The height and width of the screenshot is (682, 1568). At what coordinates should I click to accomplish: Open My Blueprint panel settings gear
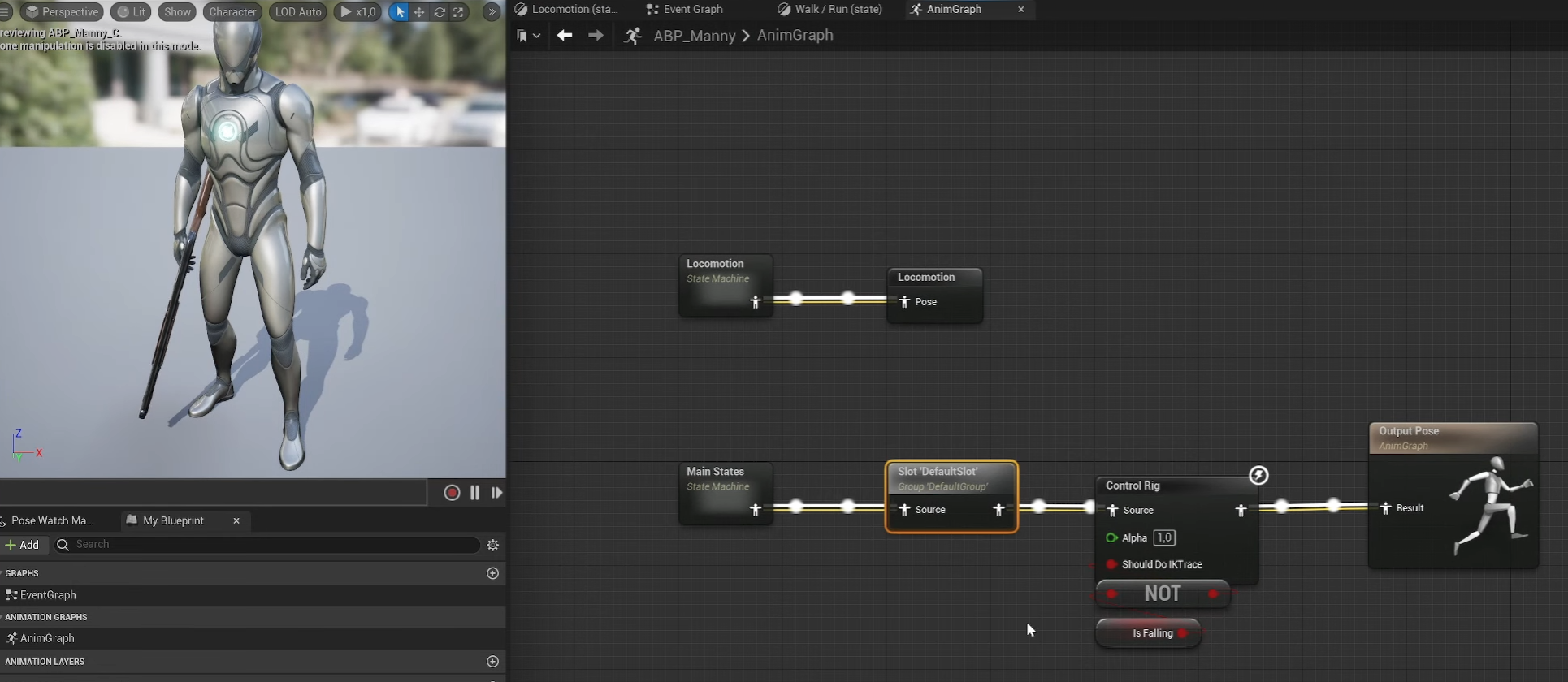point(492,545)
